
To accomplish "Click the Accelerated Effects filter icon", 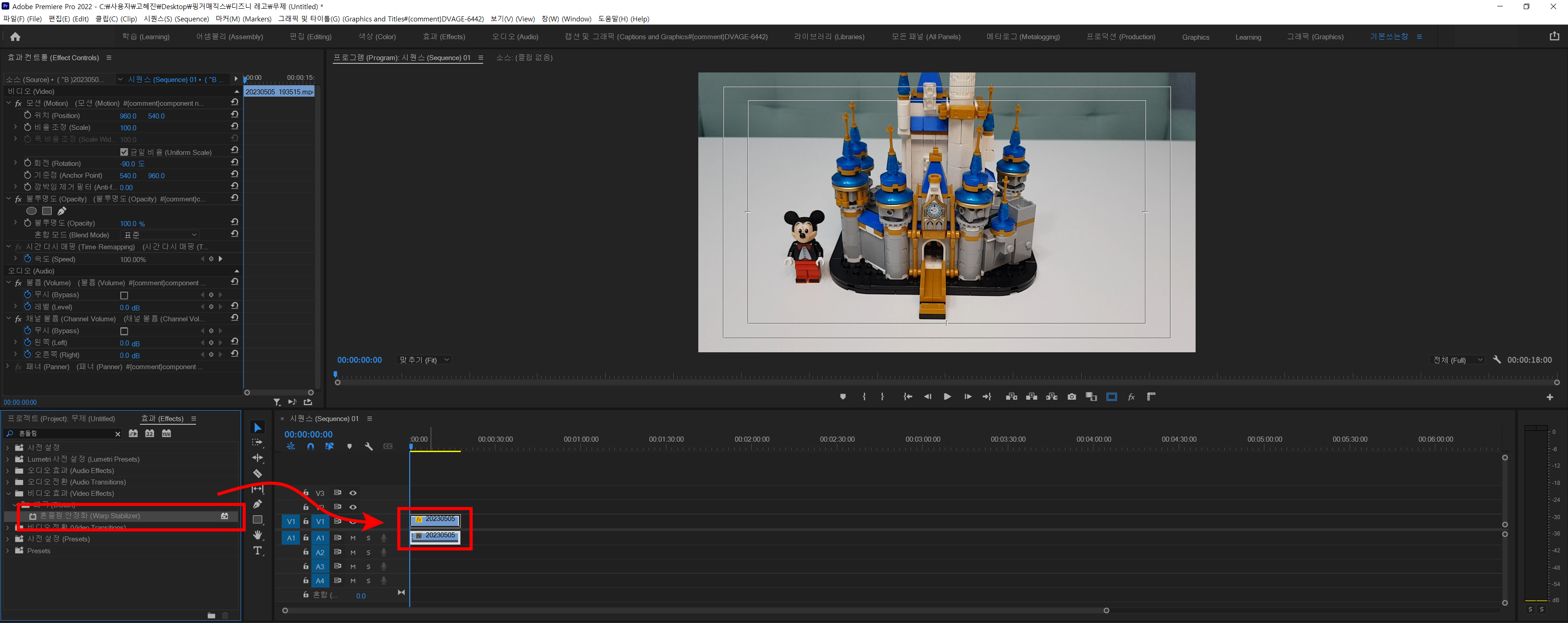I will 133,434.
